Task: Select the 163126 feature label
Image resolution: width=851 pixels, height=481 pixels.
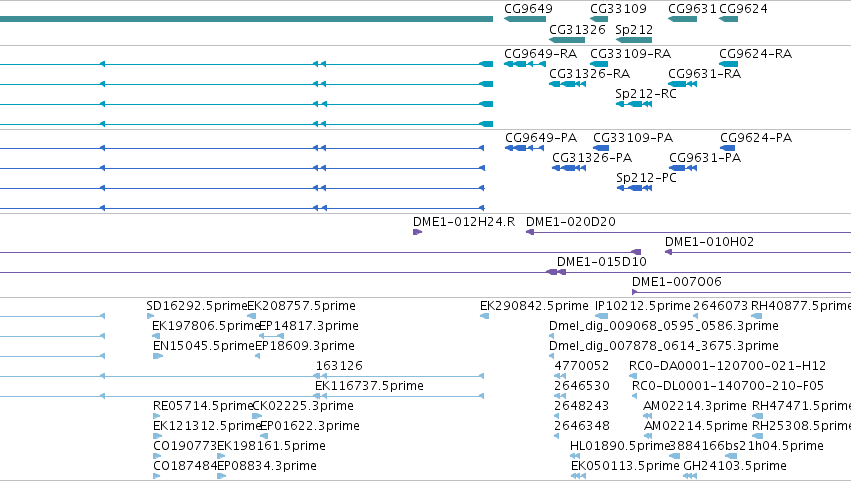Action: [339, 366]
